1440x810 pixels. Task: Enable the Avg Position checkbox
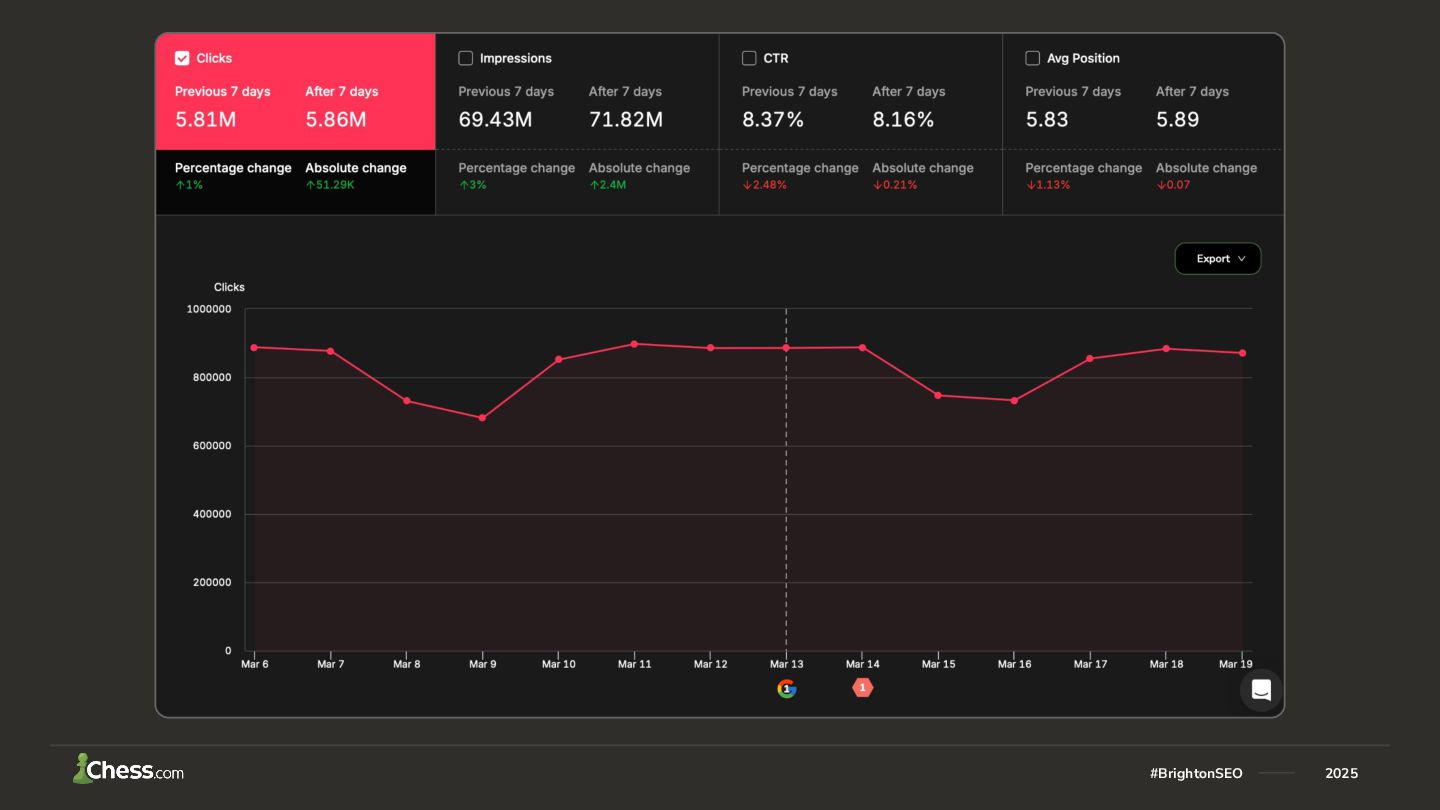point(1032,58)
